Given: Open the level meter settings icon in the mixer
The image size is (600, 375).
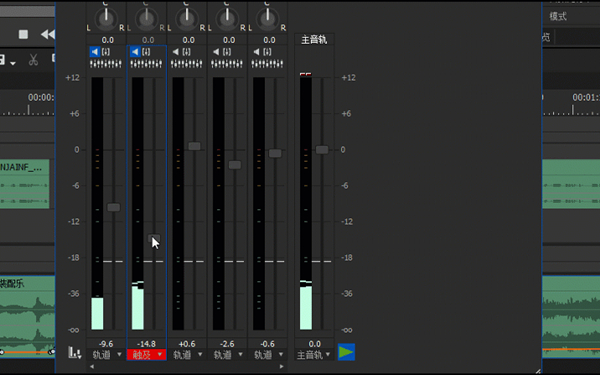Looking at the screenshot, I should pos(75,352).
